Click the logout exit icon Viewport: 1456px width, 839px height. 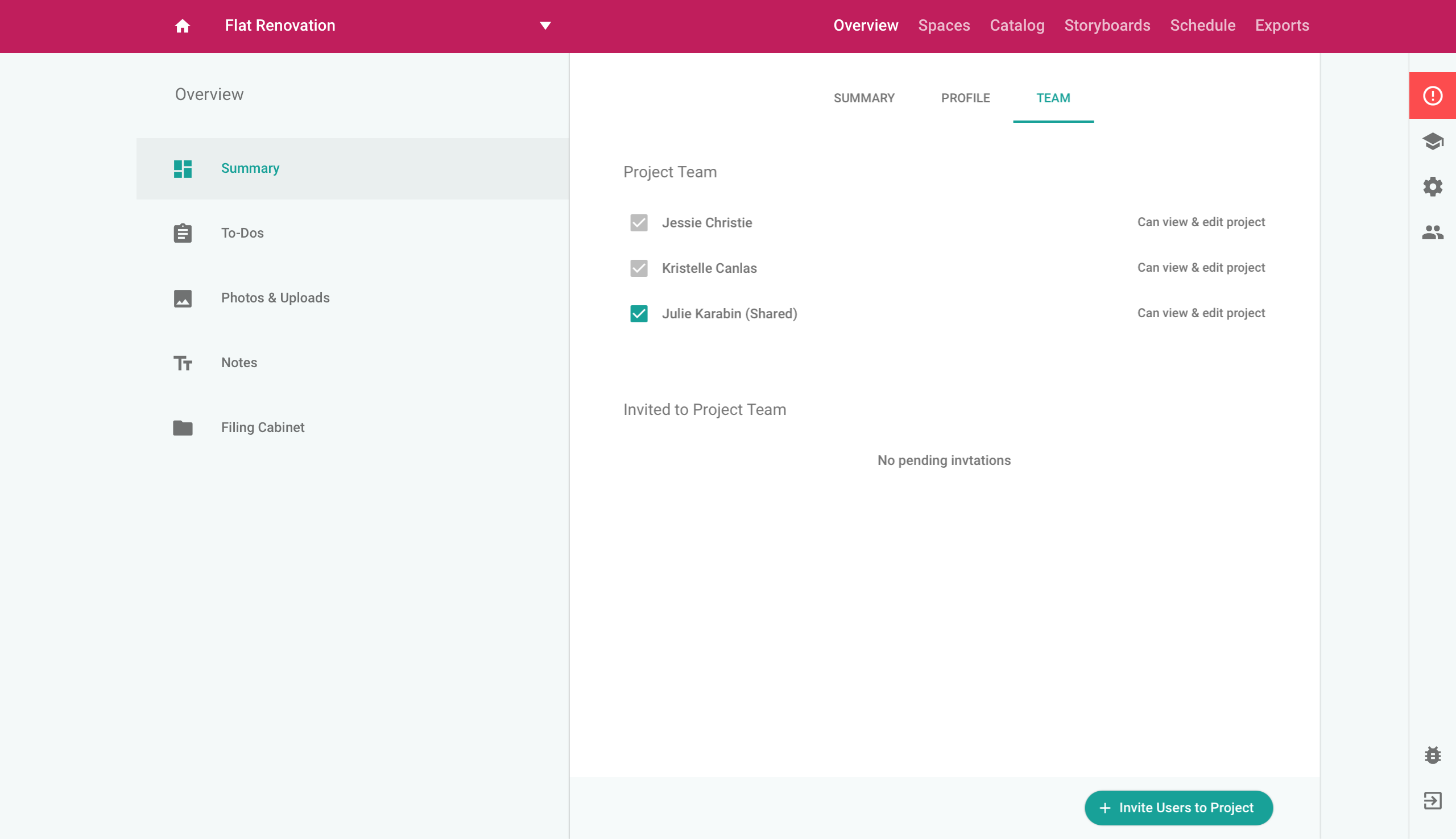coord(1432,800)
